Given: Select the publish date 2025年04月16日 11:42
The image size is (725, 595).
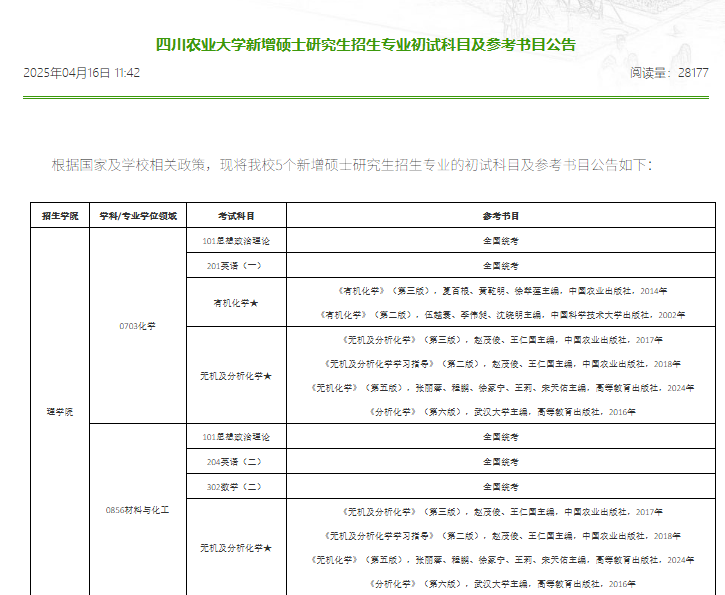Looking at the screenshot, I should [x=81, y=73].
